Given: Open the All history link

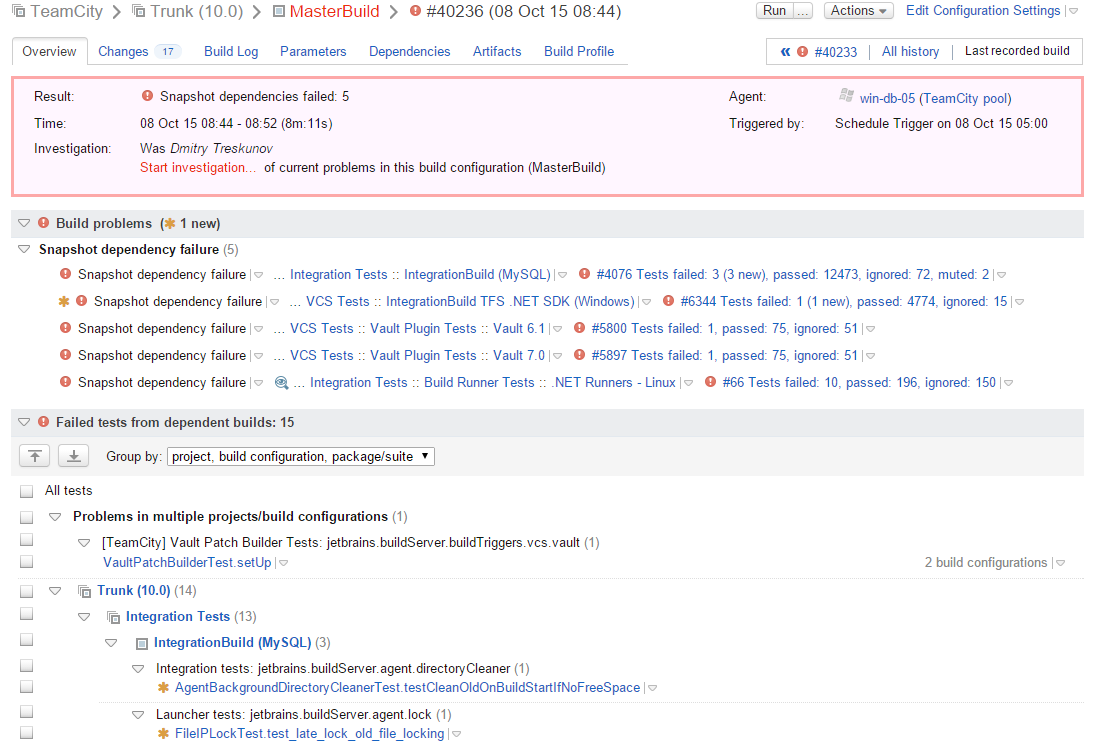Looking at the screenshot, I should pos(910,52).
